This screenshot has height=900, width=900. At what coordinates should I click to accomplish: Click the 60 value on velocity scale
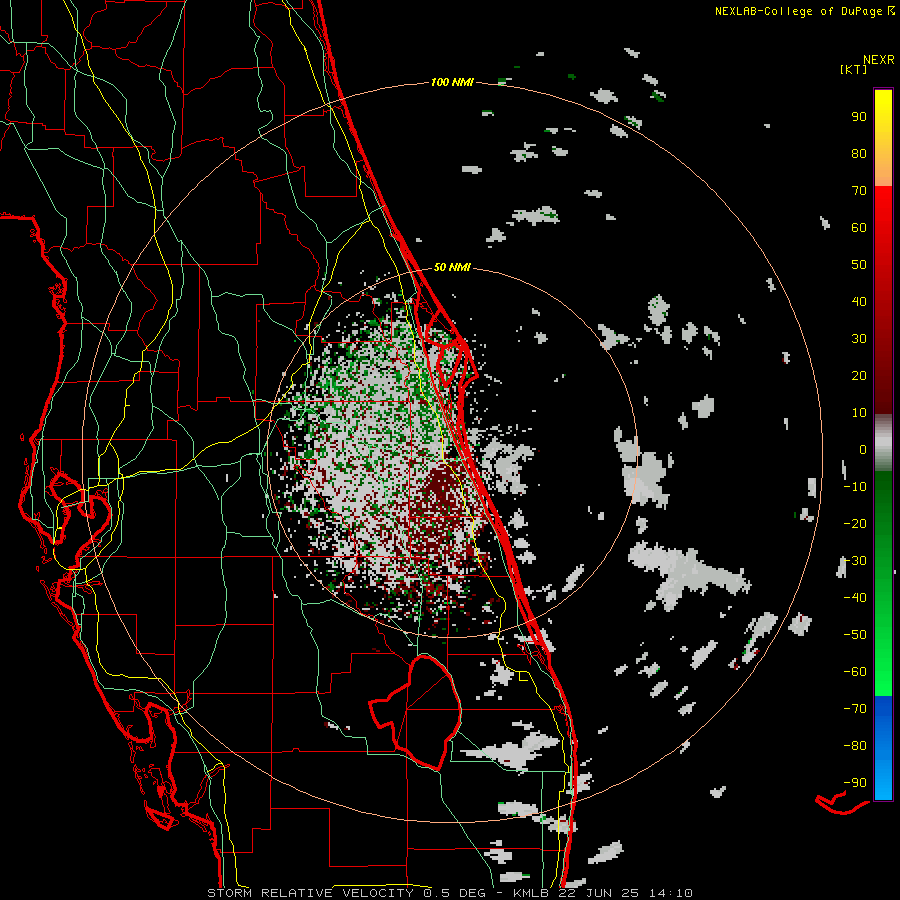pos(859,227)
